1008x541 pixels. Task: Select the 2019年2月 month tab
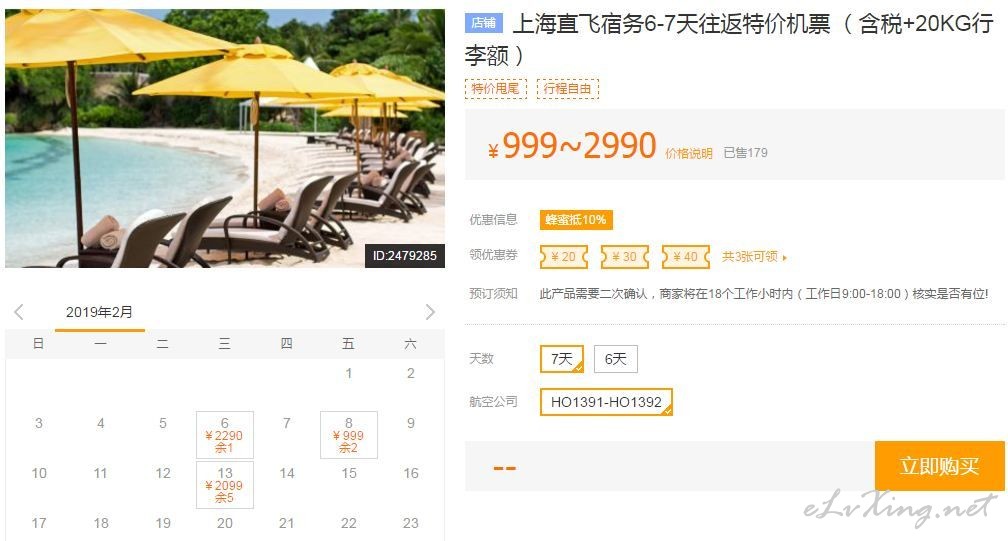pyautogui.click(x=100, y=314)
